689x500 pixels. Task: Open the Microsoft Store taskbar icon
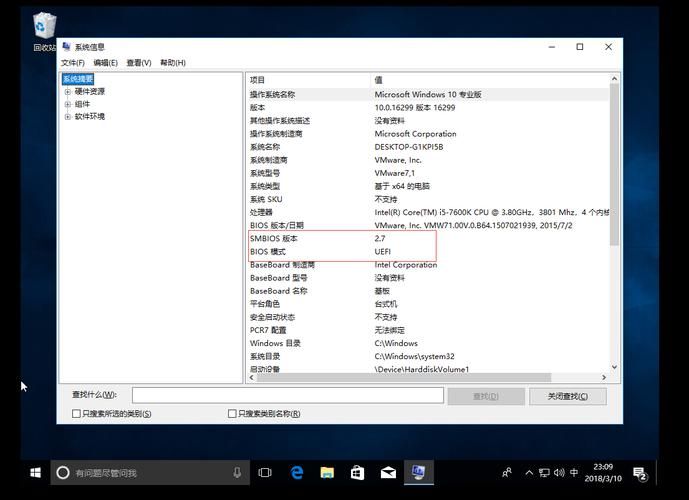357,472
